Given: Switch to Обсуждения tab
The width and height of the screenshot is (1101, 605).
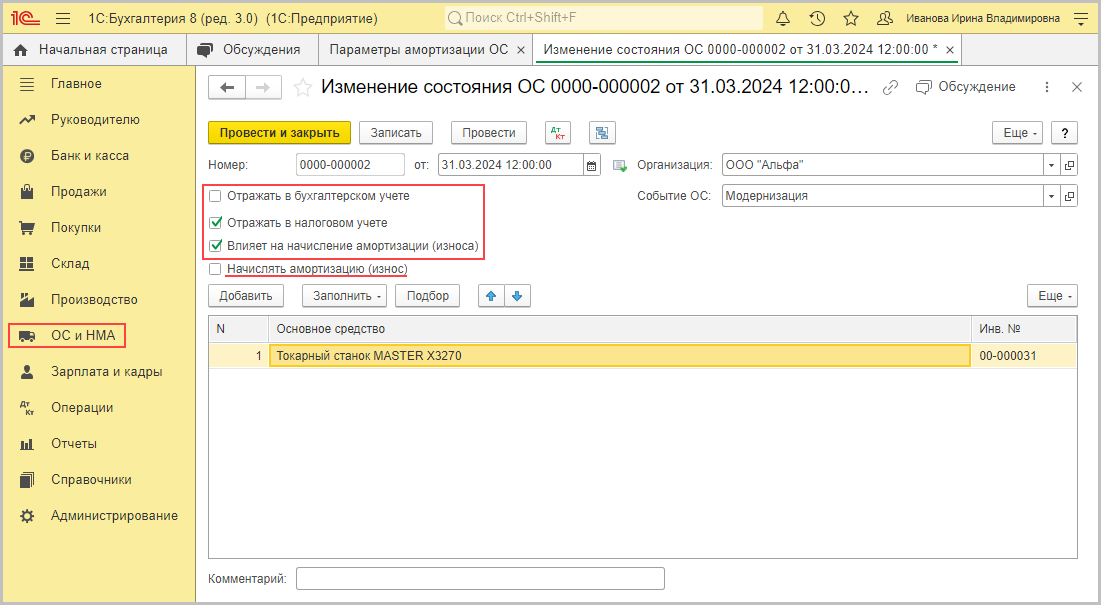Looking at the screenshot, I should tap(251, 50).
